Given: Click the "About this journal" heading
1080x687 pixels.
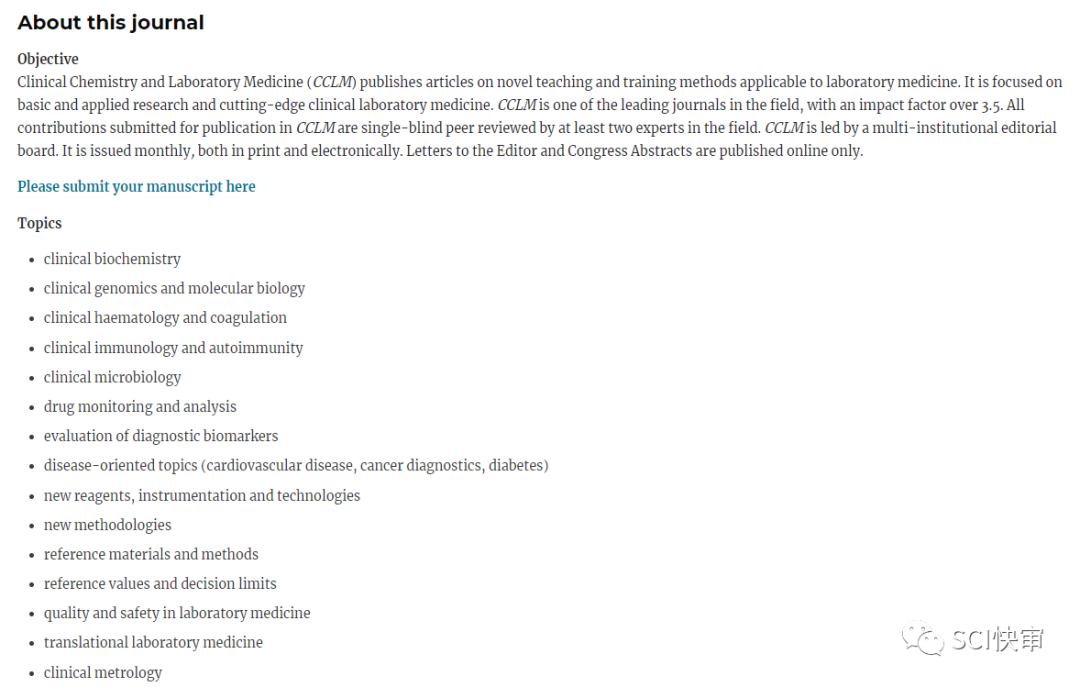Looking at the screenshot, I should pyautogui.click(x=111, y=22).
